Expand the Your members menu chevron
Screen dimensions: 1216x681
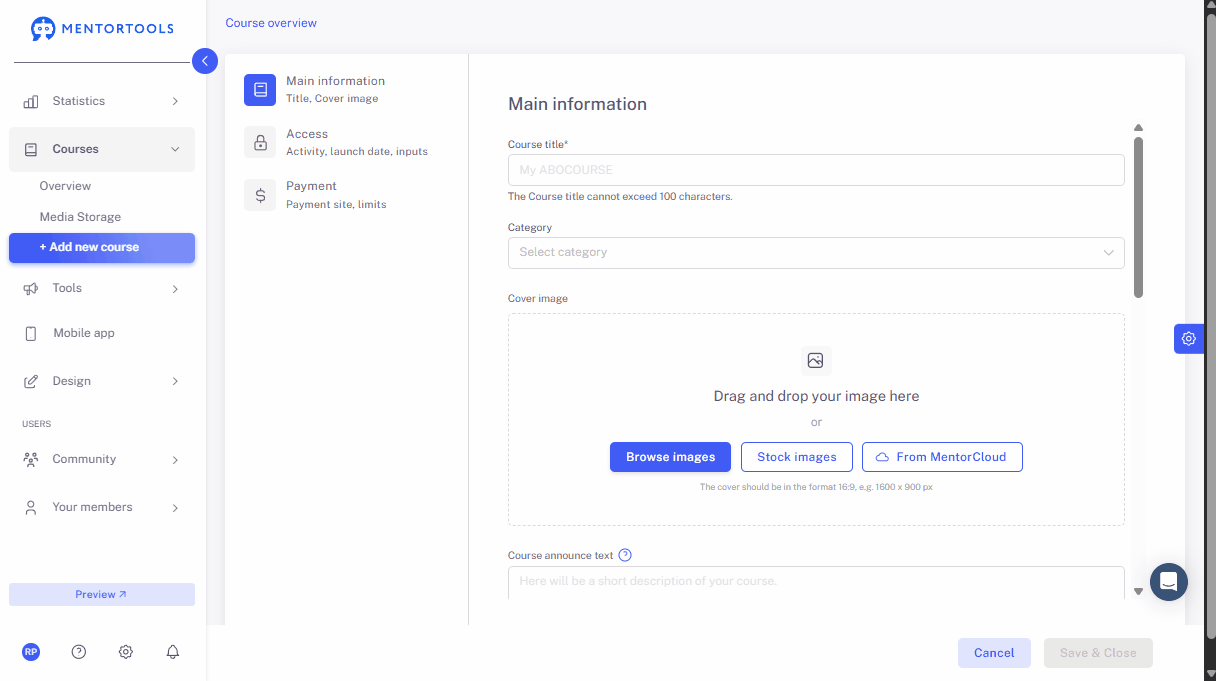[175, 507]
